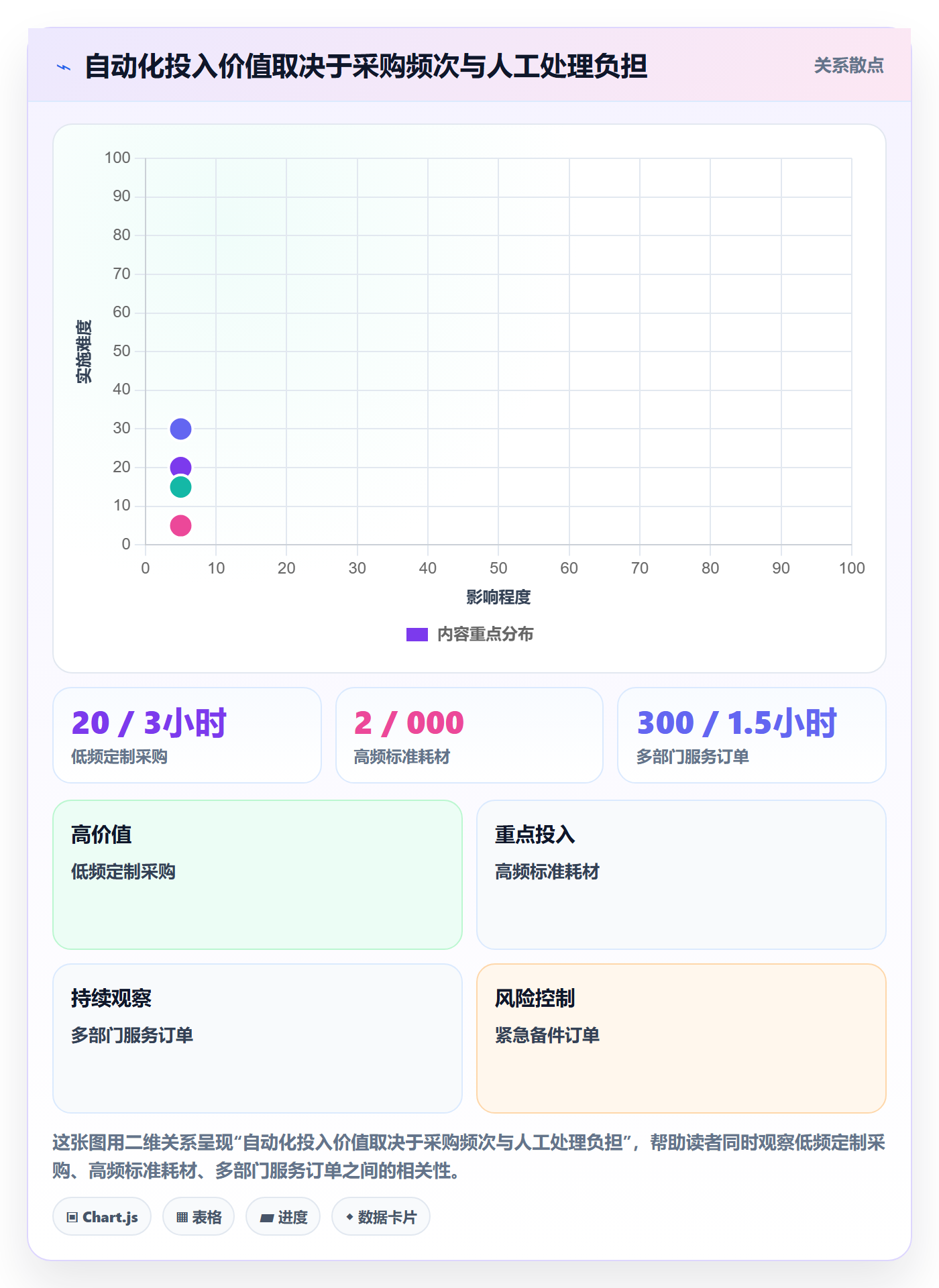
Task: Click 多部门服务订单 text in 持续观察 card
Action: [132, 1035]
